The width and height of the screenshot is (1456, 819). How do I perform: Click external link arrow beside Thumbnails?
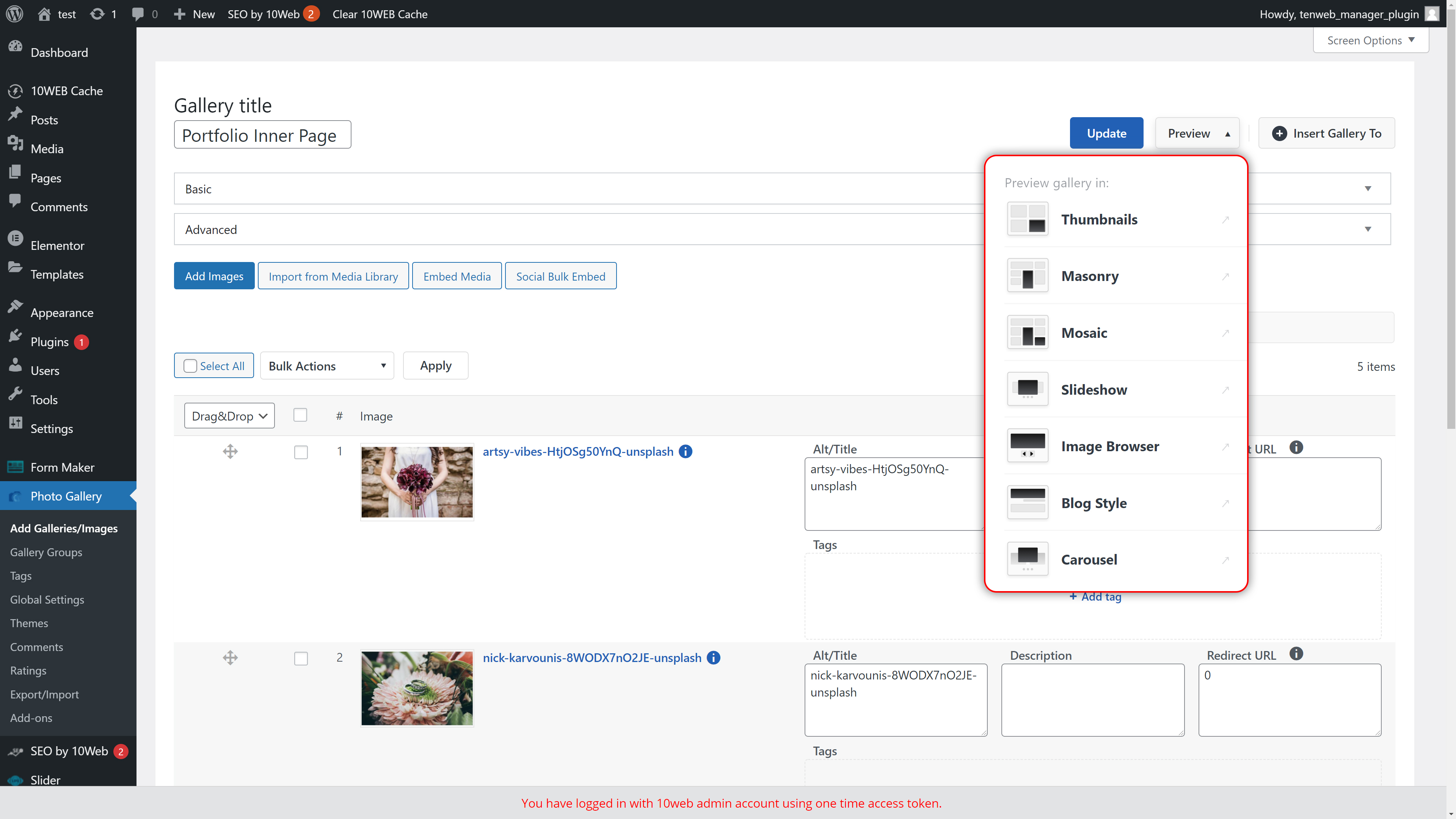(1225, 219)
